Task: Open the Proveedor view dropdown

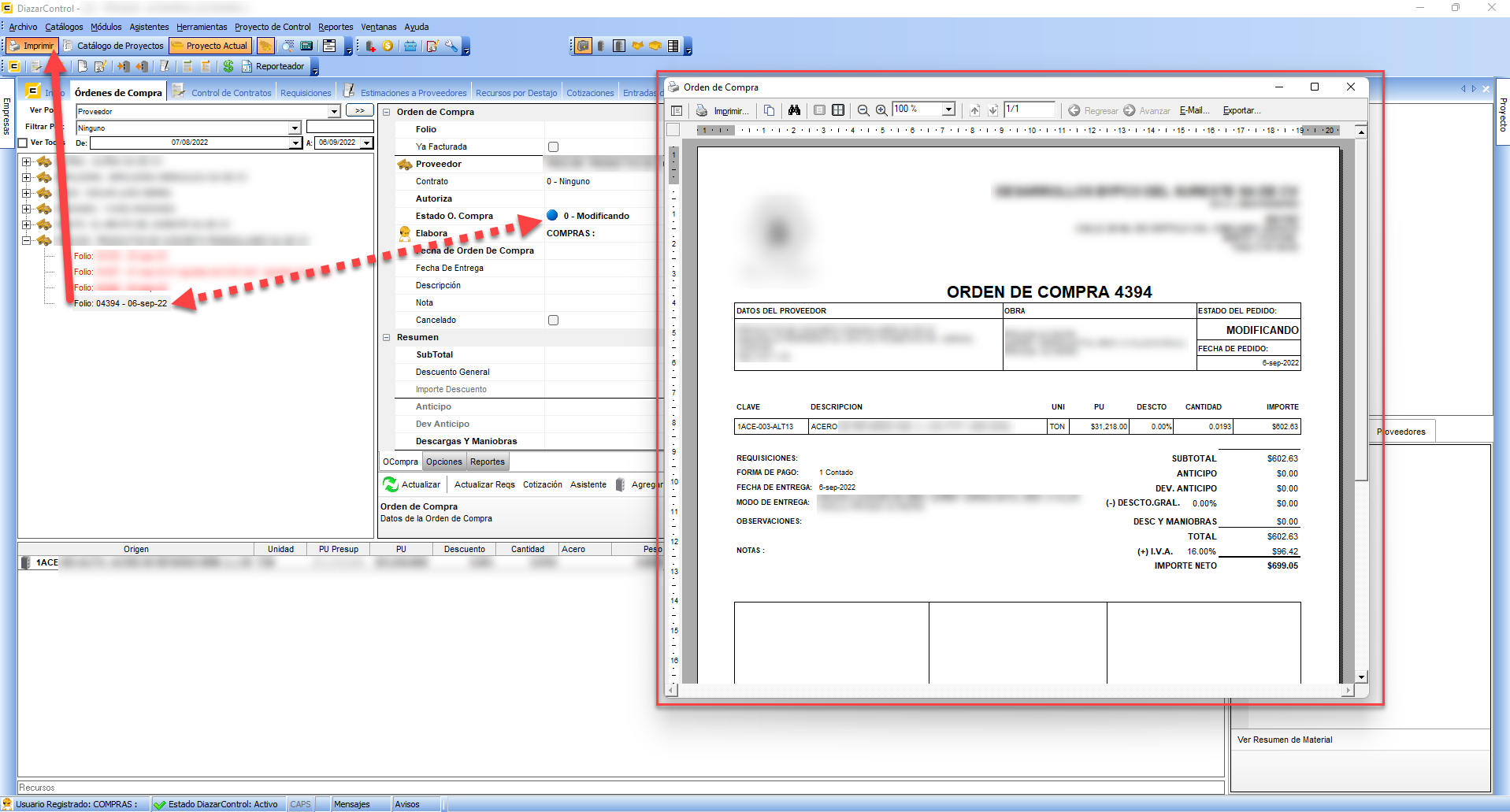Action: (x=334, y=112)
